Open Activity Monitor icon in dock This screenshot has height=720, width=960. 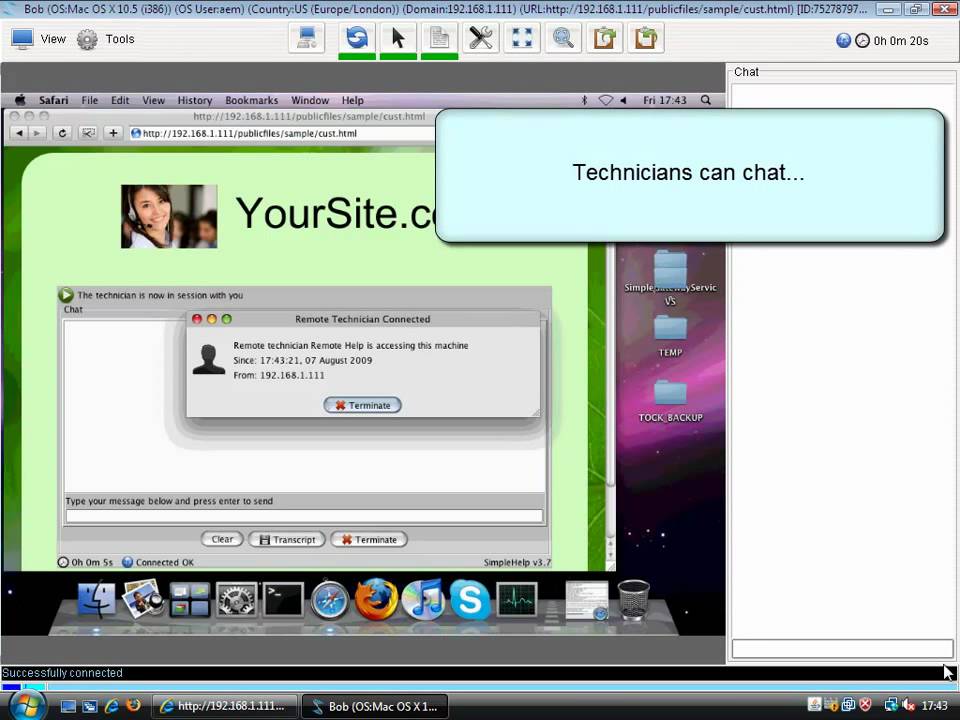[517, 599]
